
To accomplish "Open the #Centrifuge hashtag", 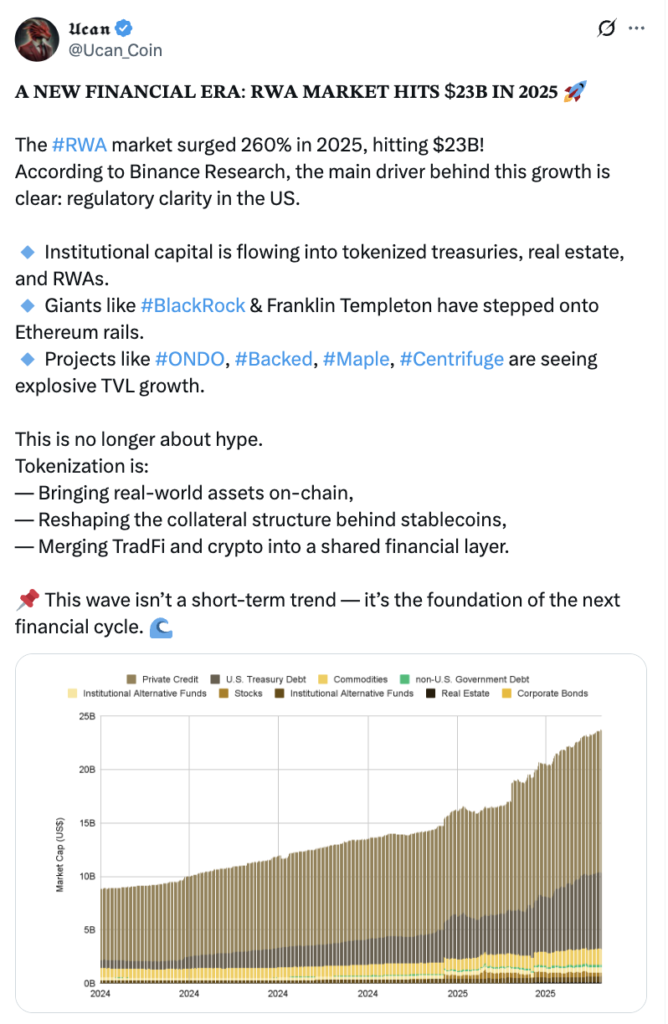I will 451,358.
